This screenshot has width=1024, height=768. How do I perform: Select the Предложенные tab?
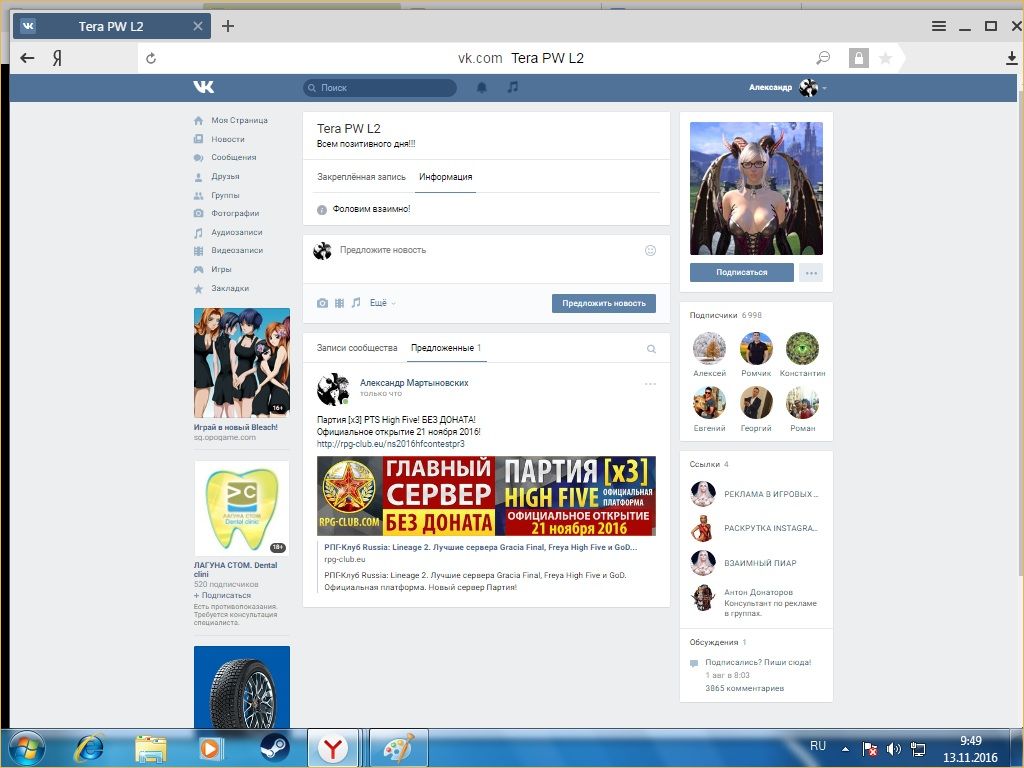click(x=445, y=348)
